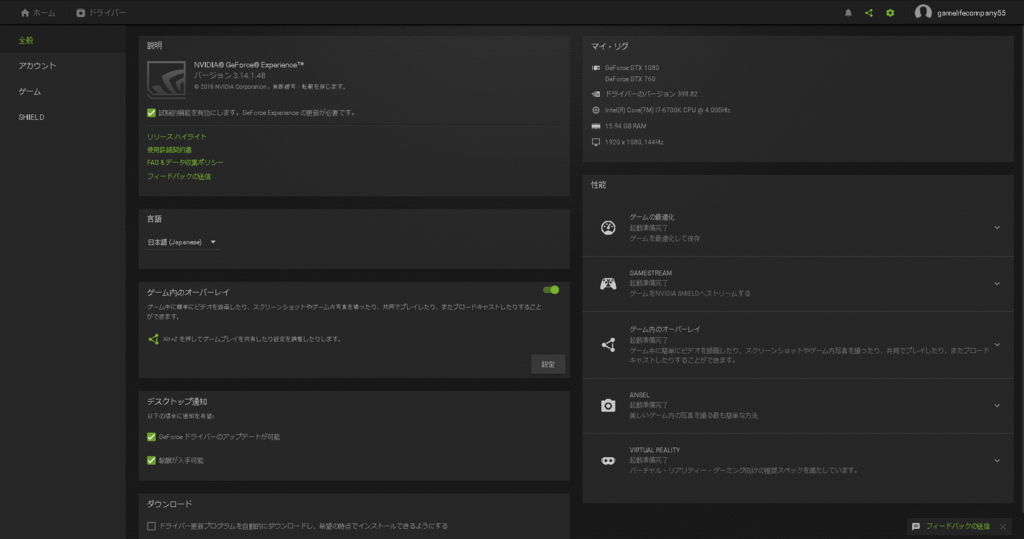The height and width of the screenshot is (539, 1024).
Task: Expand the GAMESTREAM row chevron
Action: [x=997, y=284]
